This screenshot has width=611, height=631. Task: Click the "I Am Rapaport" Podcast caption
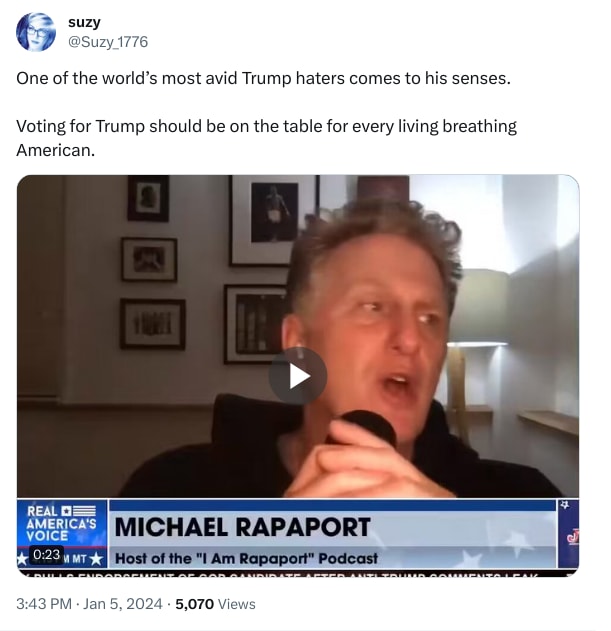(x=246, y=558)
